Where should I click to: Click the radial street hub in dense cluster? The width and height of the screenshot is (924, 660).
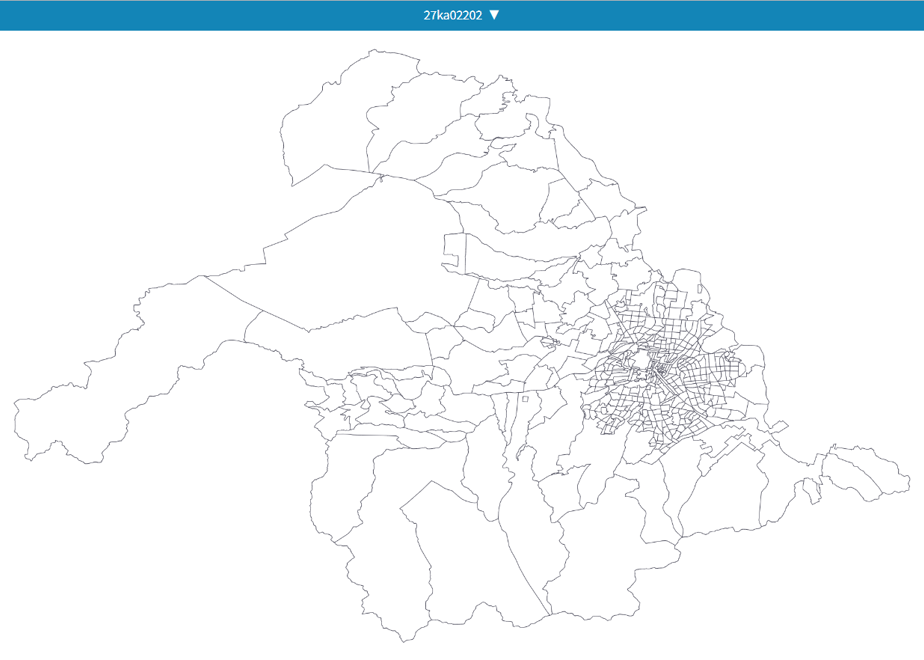(x=659, y=371)
